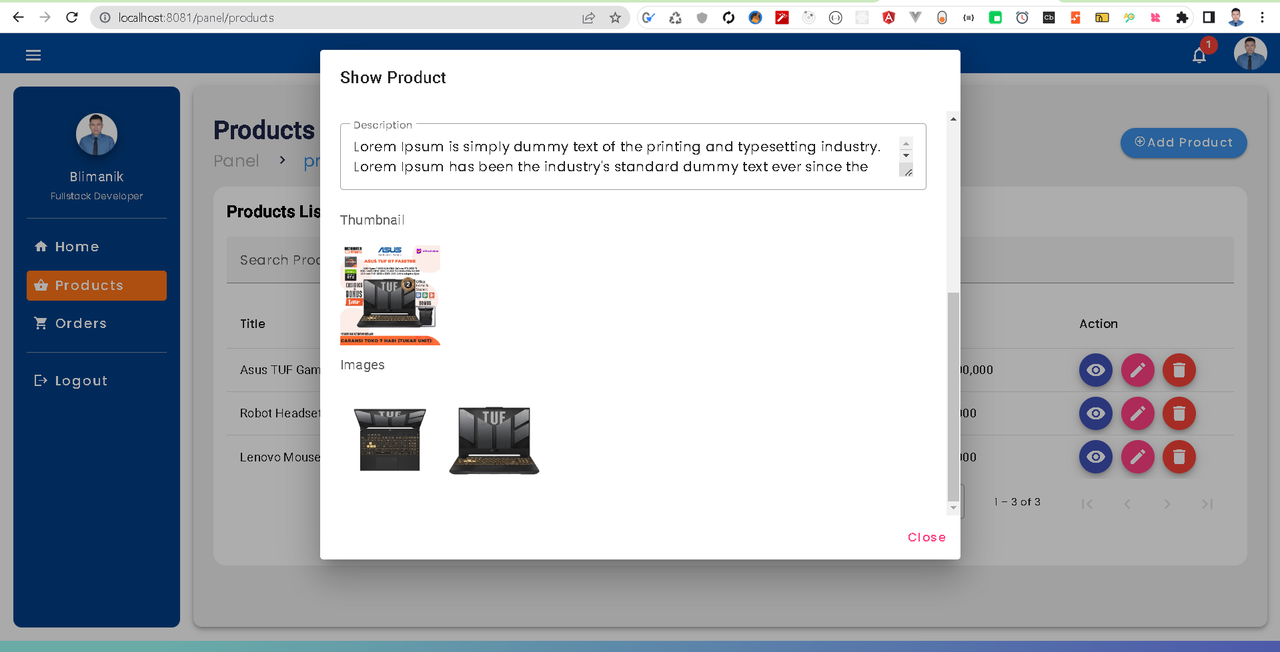The width and height of the screenshot is (1280, 652).
Task: Click the Title column header
Action: 253,324
